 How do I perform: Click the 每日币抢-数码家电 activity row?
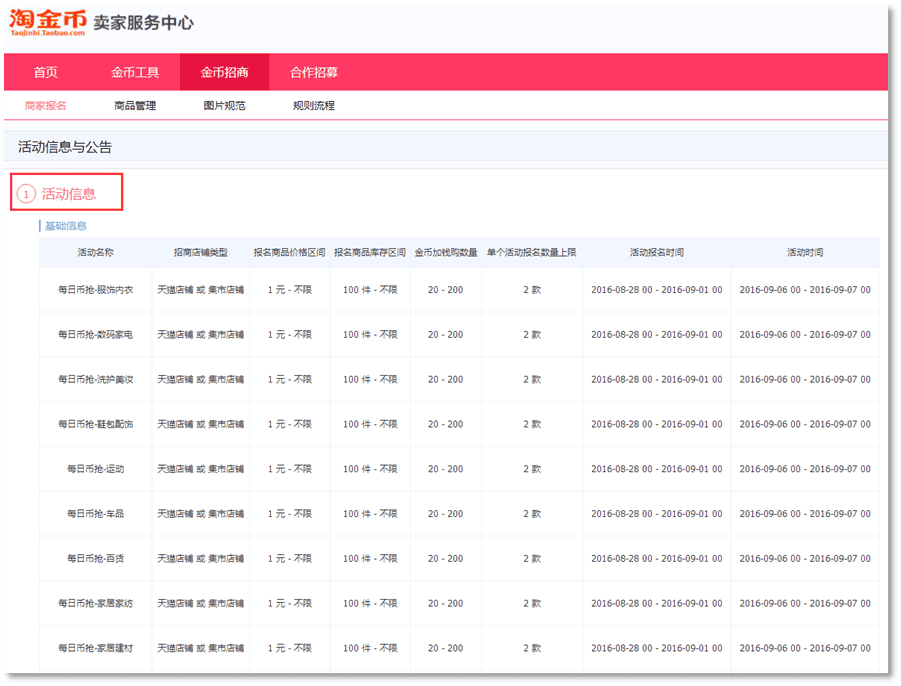click(x=95, y=334)
